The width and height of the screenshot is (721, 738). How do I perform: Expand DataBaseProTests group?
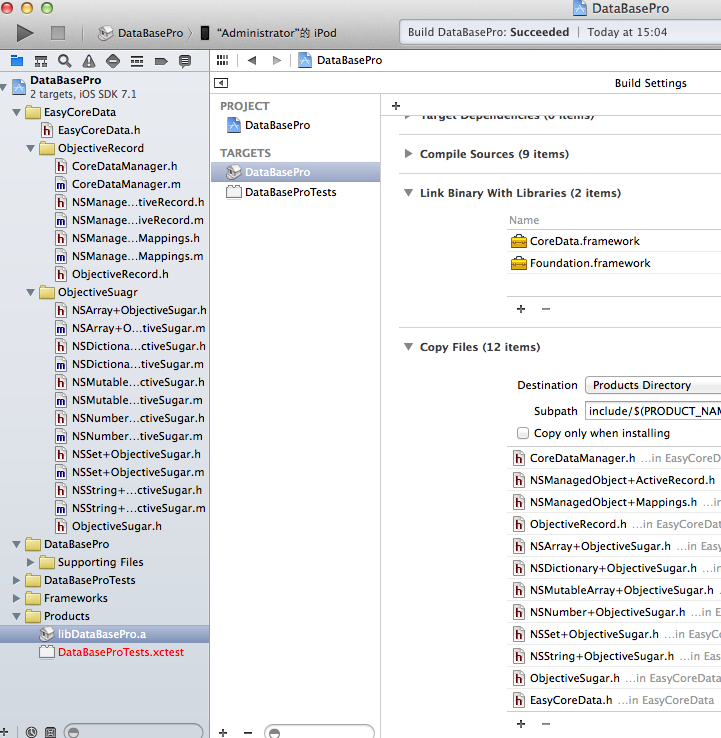point(16,580)
